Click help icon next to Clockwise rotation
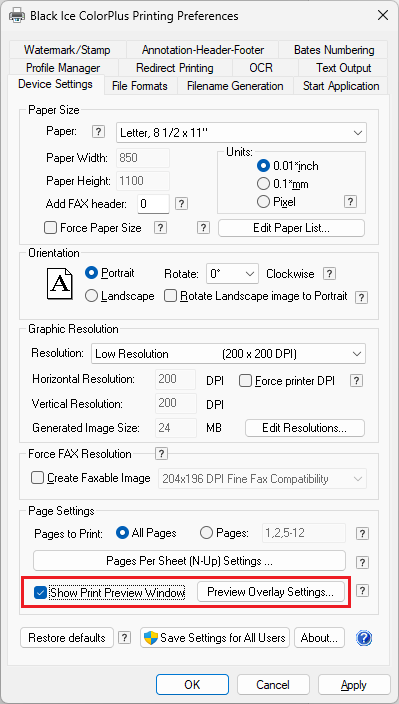This screenshot has height=704, width=399. pos(330,273)
